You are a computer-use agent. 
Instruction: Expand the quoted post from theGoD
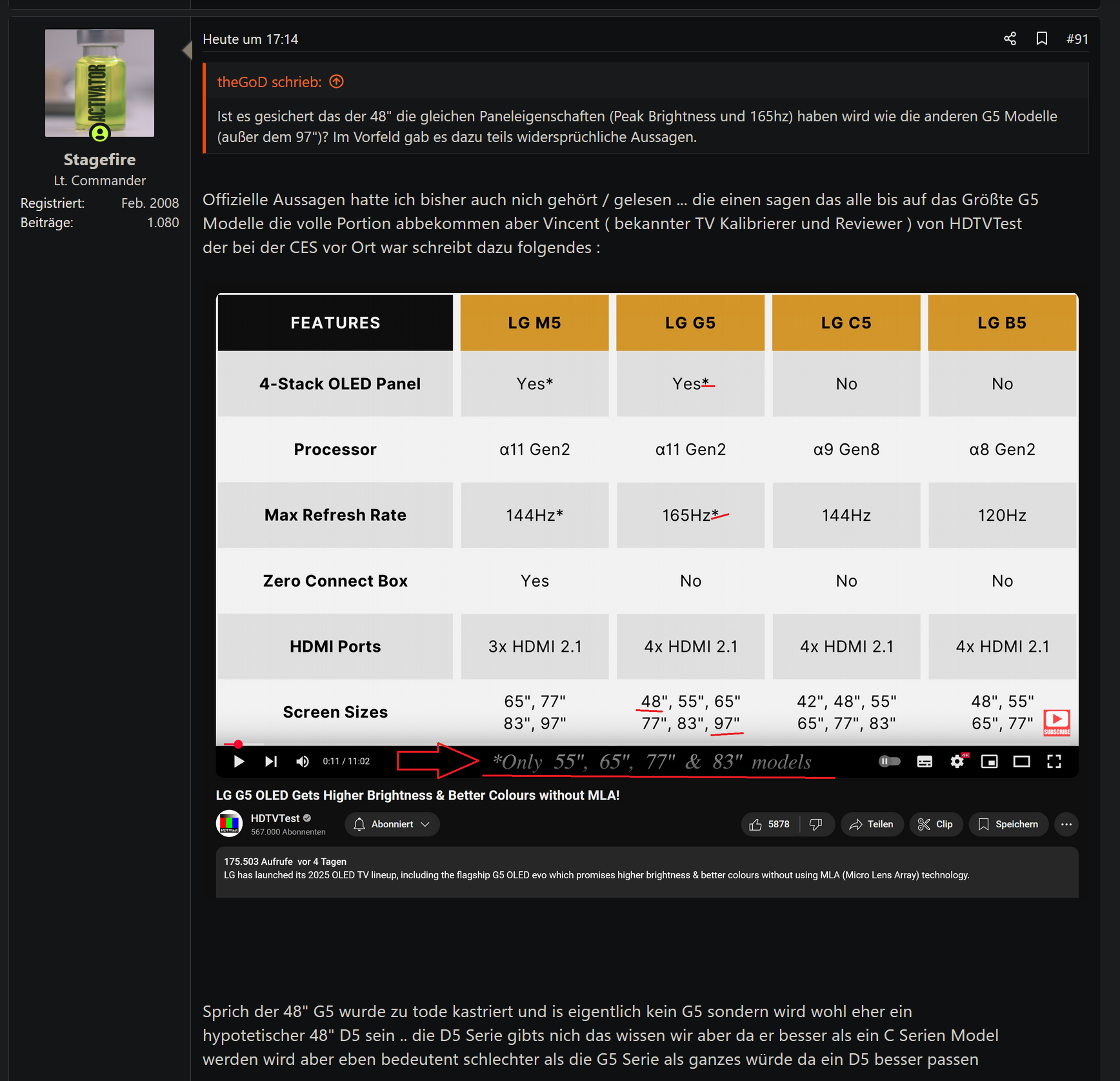tap(336, 81)
